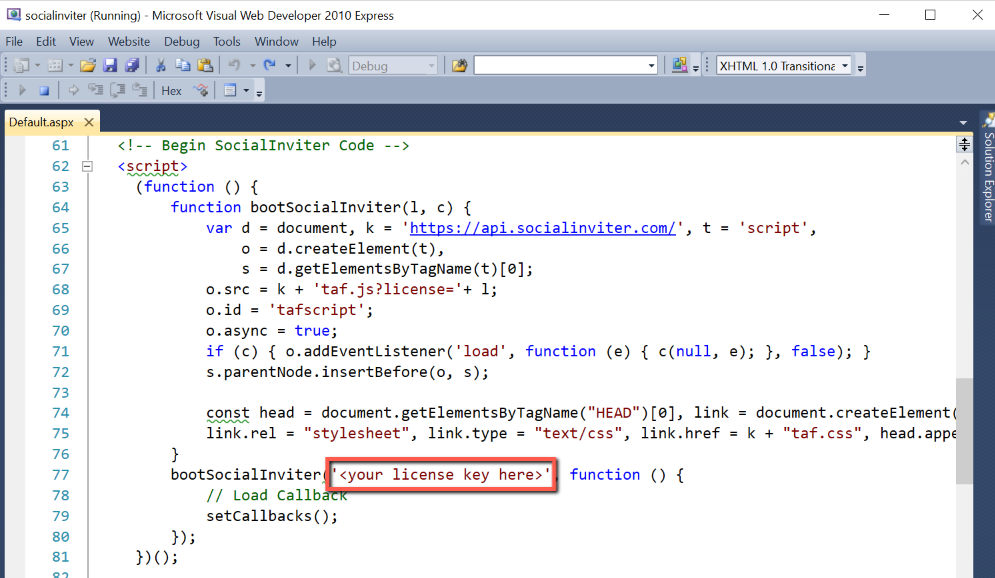Screen dimensions: 995x578
Task: Click the Step Over icon
Action: click(118, 91)
